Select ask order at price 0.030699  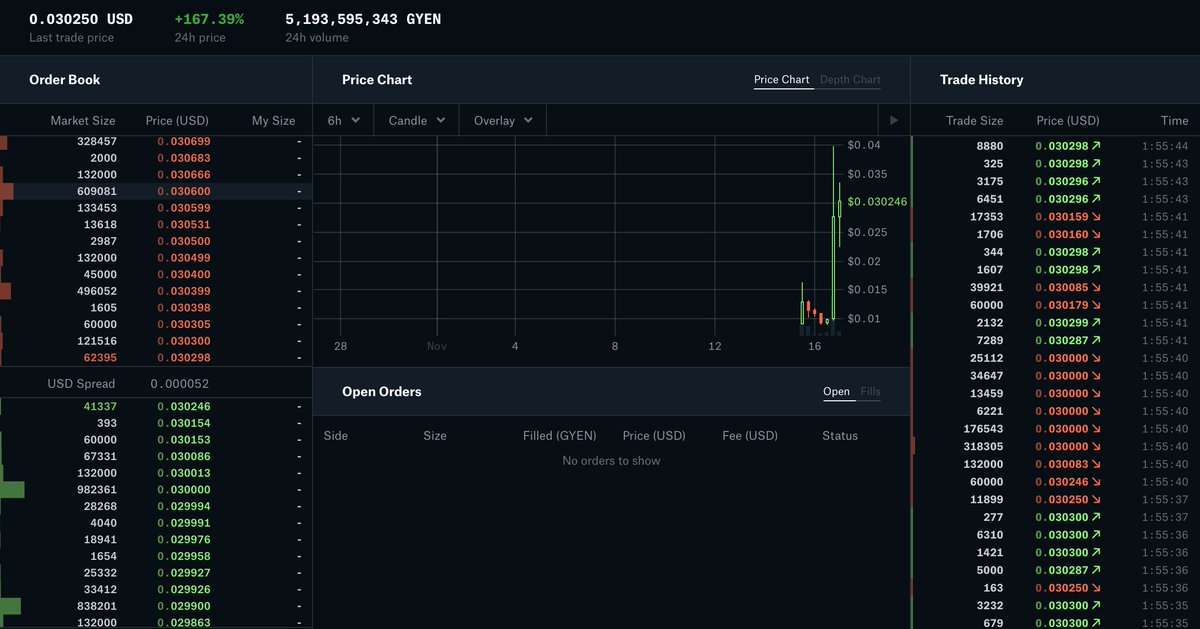(156, 142)
